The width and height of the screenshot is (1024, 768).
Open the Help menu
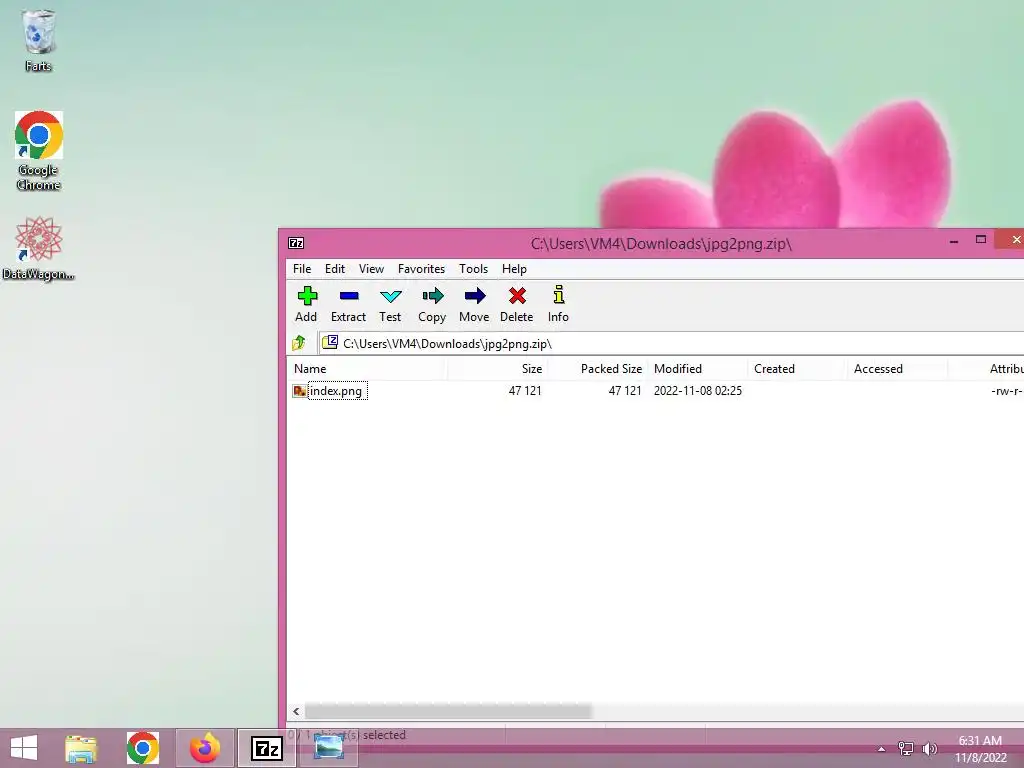click(x=514, y=268)
